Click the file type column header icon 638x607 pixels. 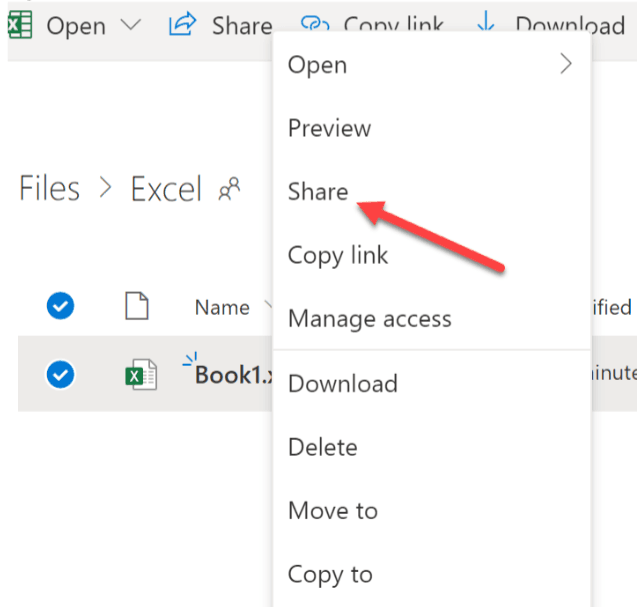pos(136,307)
